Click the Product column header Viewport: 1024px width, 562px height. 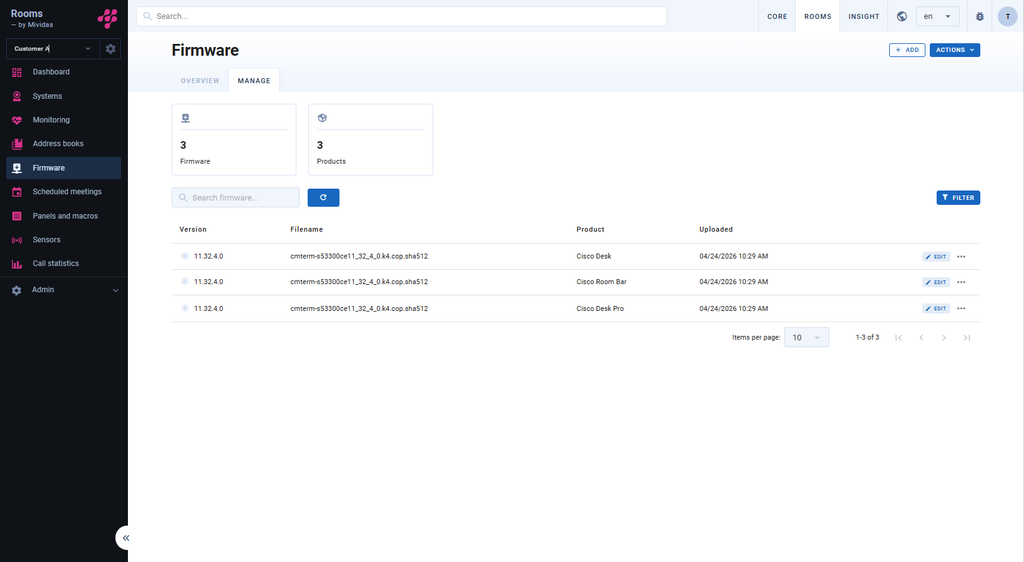[x=590, y=230]
